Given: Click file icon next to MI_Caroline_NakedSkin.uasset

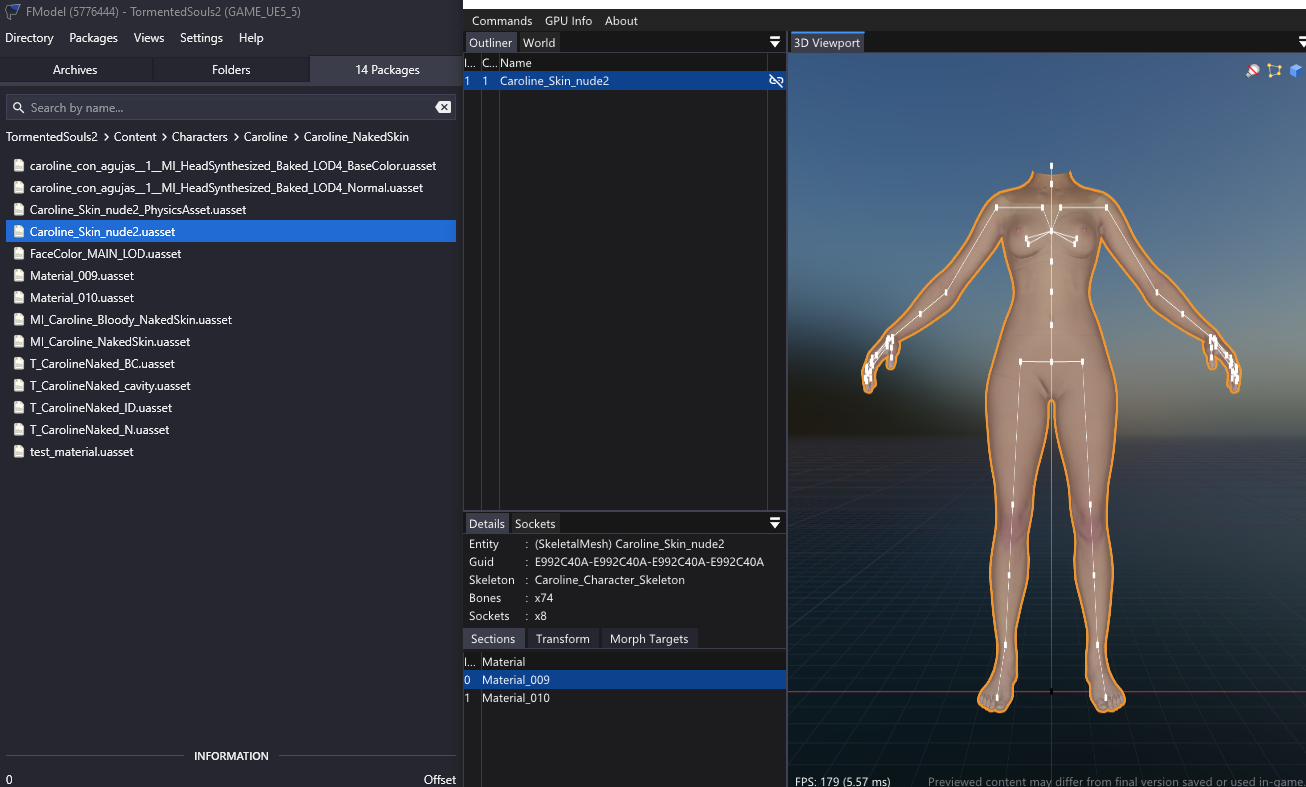Looking at the screenshot, I should [x=19, y=342].
